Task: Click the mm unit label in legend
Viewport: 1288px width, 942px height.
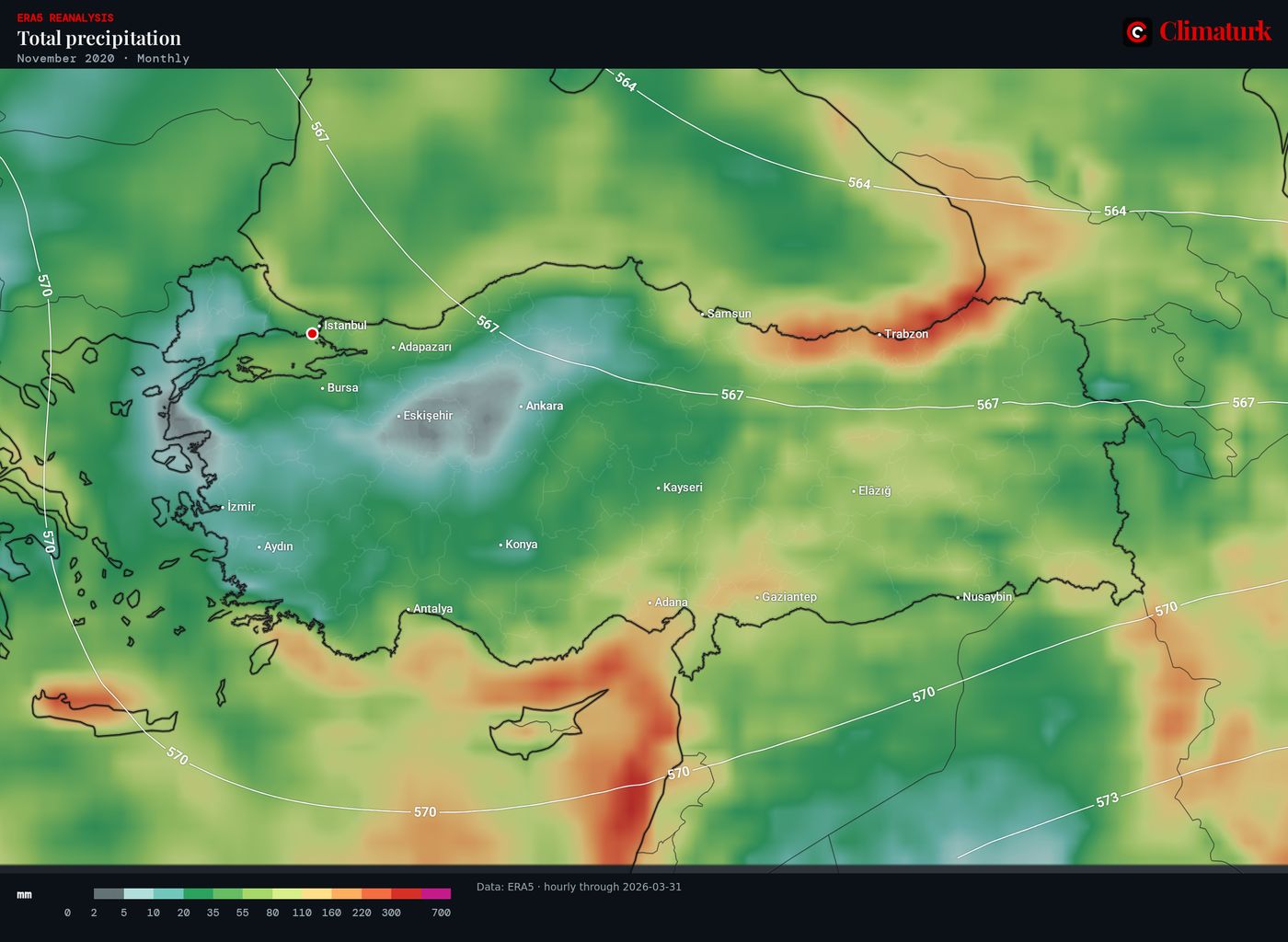Action: click(x=25, y=894)
